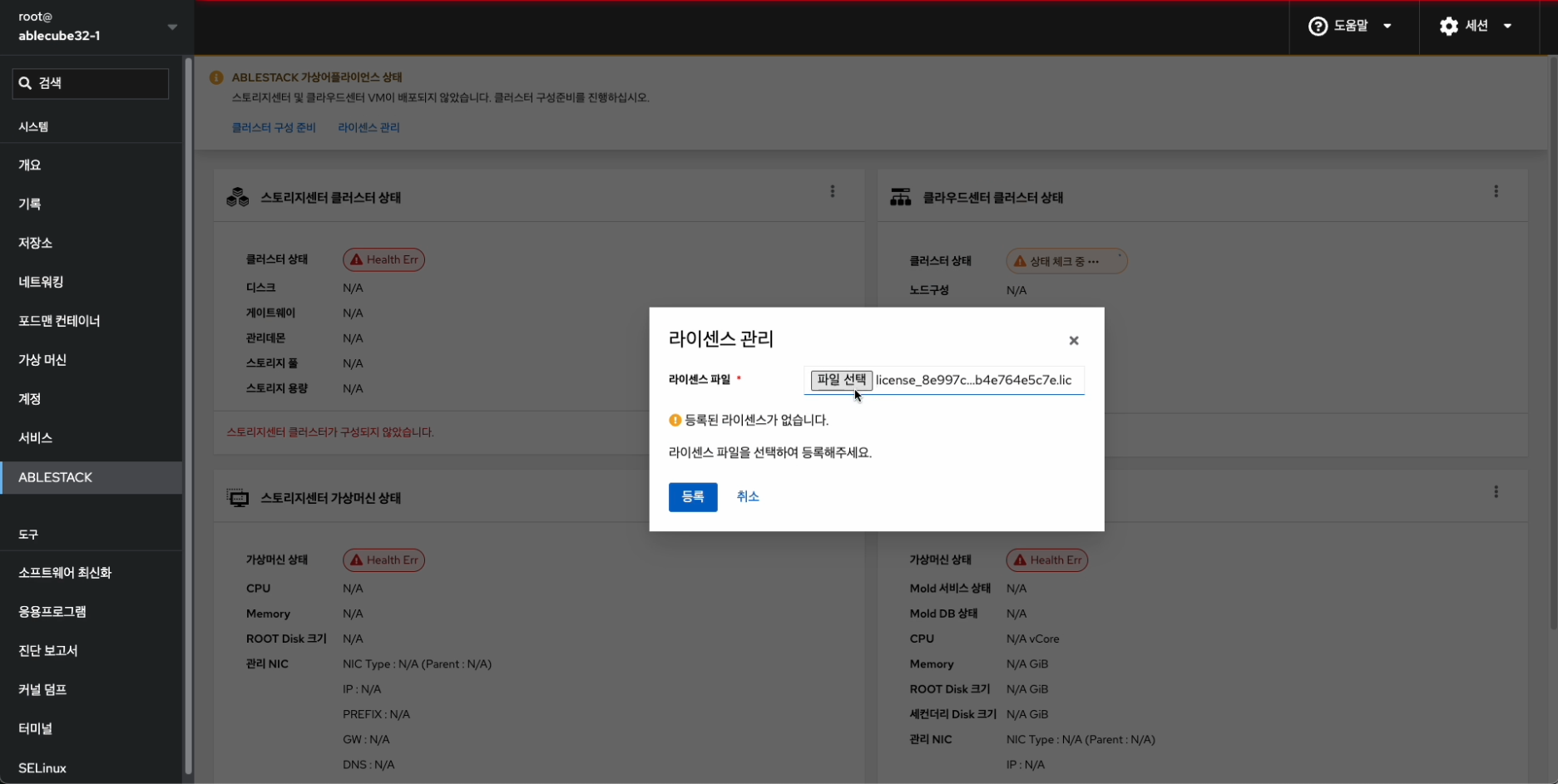Screen dimensions: 1558x784
Task: Cancel the license dialog with 취소
Action: [x=747, y=496]
